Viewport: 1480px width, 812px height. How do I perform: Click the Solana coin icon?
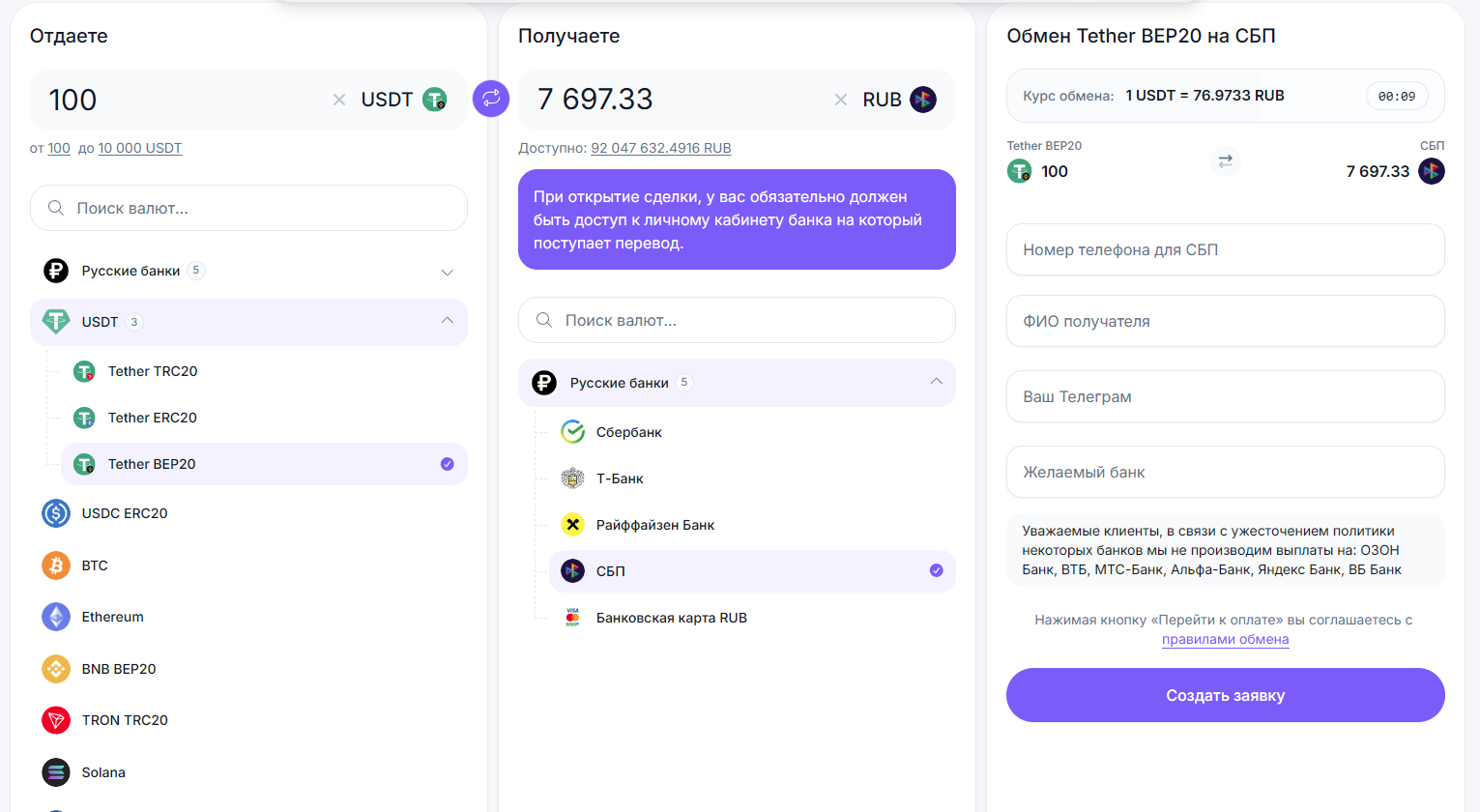point(56,772)
